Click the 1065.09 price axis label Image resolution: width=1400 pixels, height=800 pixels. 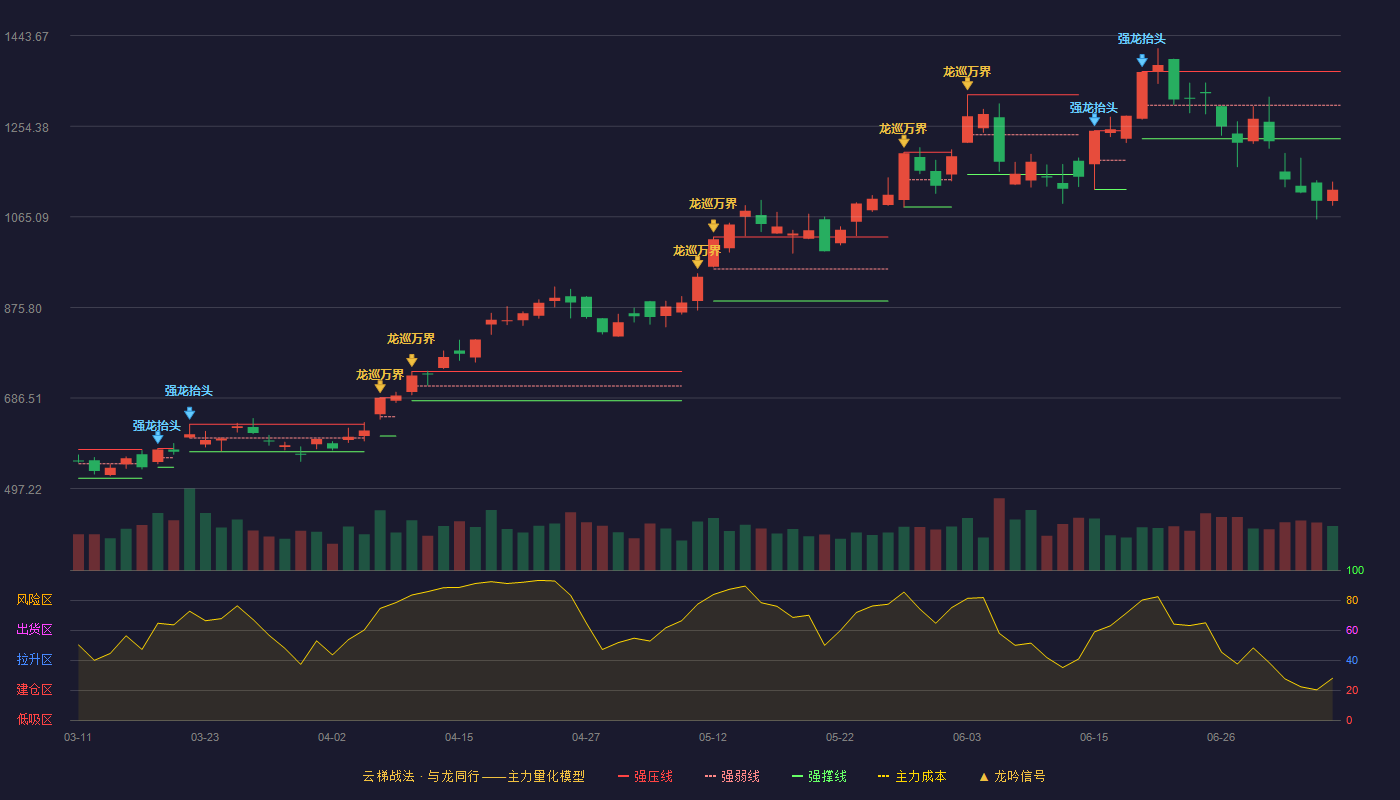click(26, 218)
